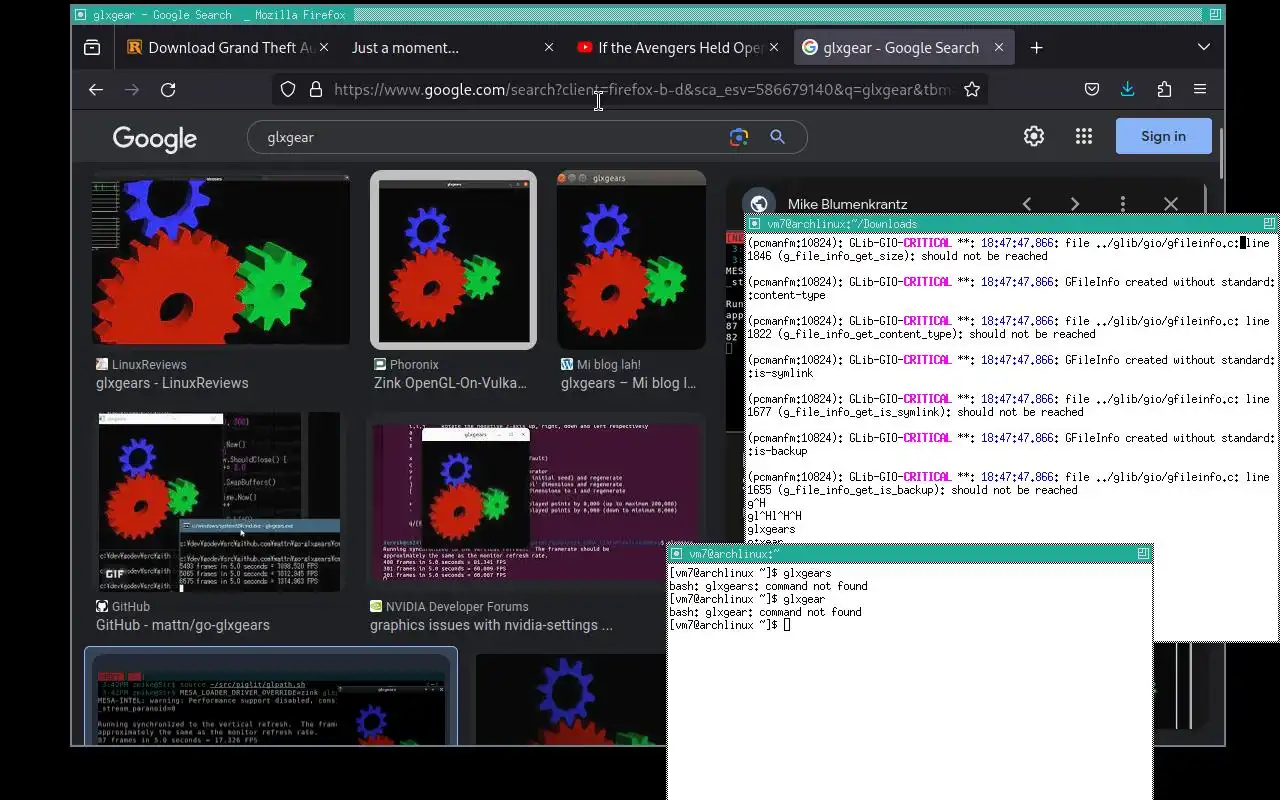Close the Just a moment tab
The image size is (1280, 800).
(548, 47)
